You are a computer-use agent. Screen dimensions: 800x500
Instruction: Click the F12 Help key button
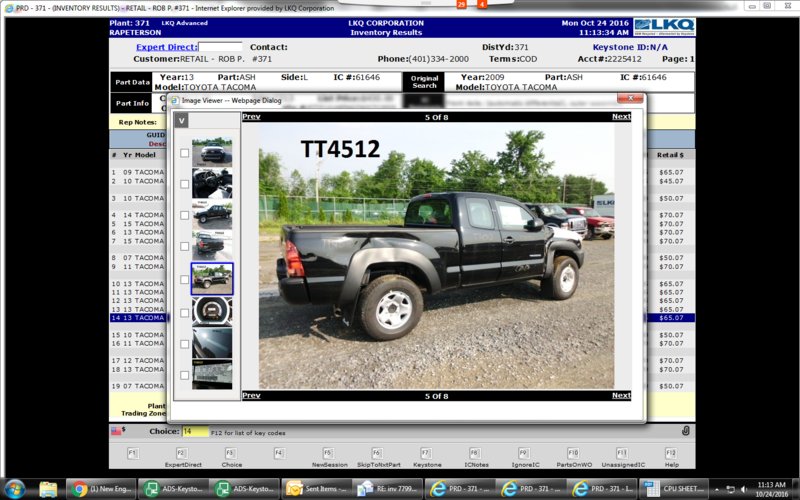671,453
